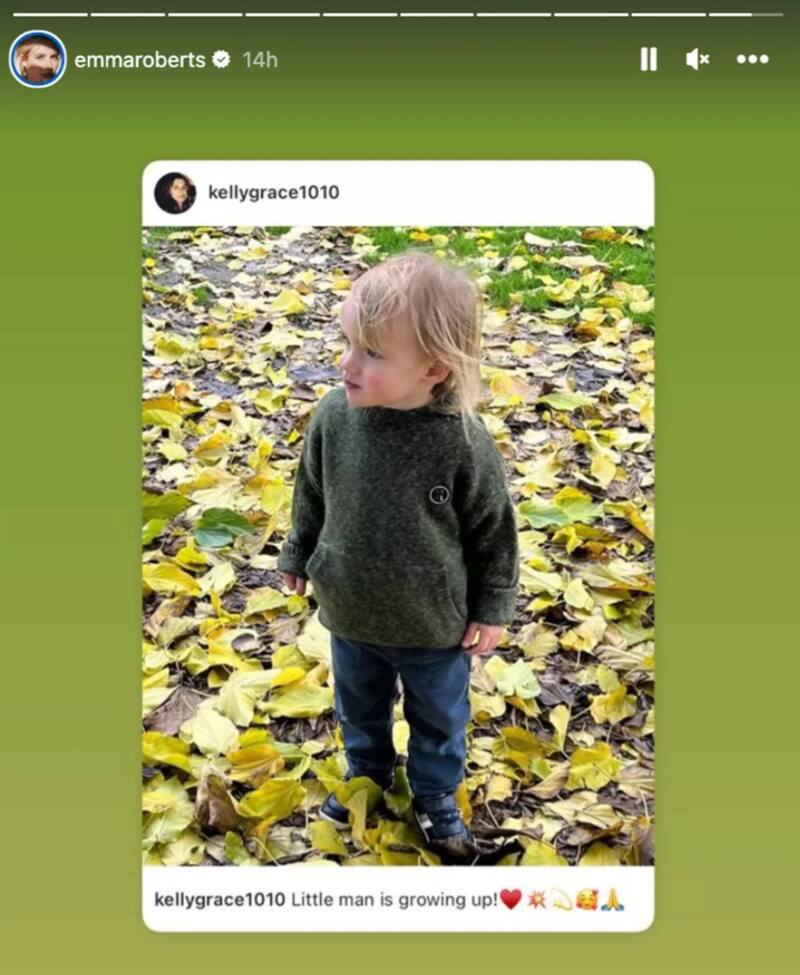Click the emmaroberts username

140,60
